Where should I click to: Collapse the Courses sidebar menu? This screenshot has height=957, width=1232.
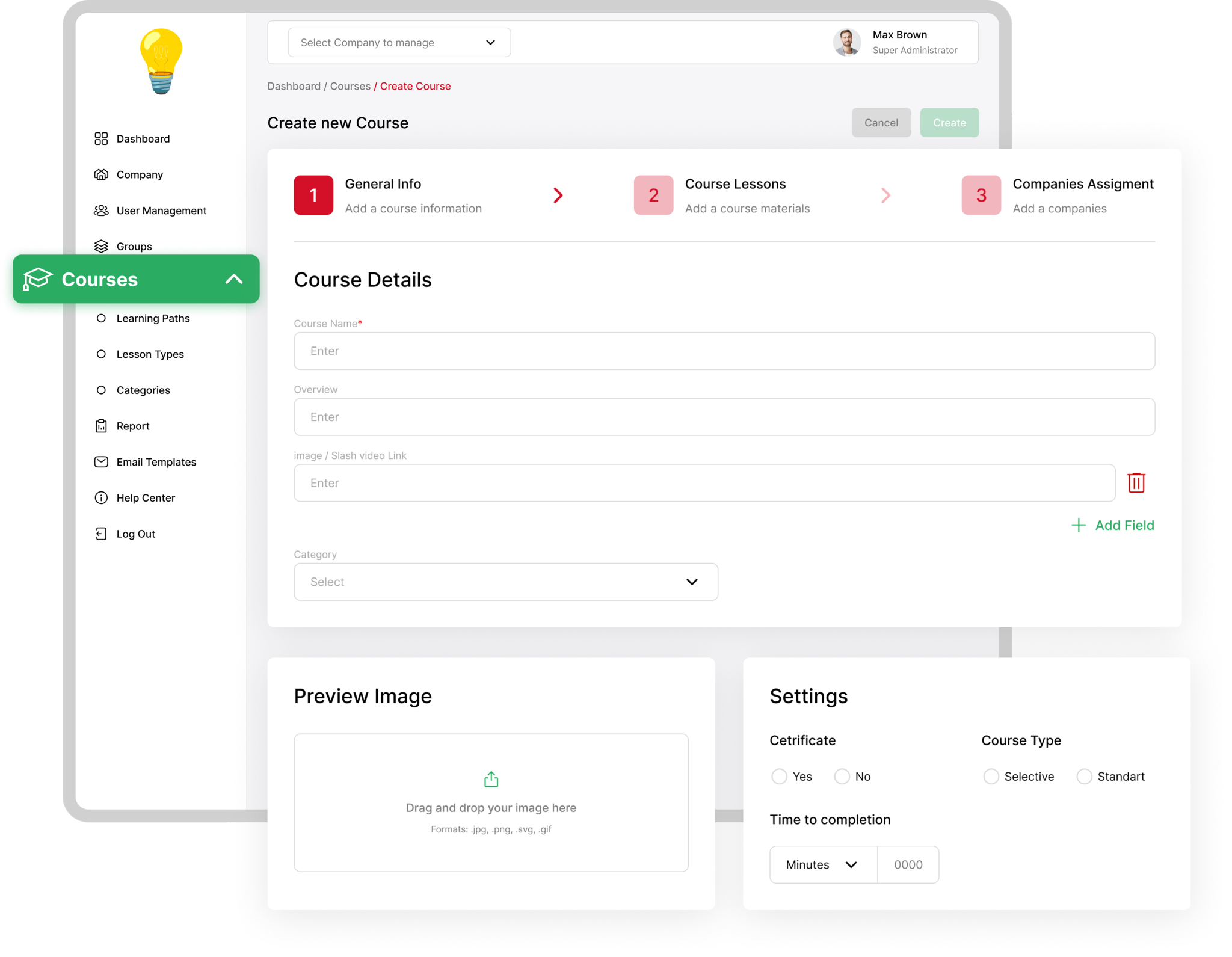pos(234,279)
